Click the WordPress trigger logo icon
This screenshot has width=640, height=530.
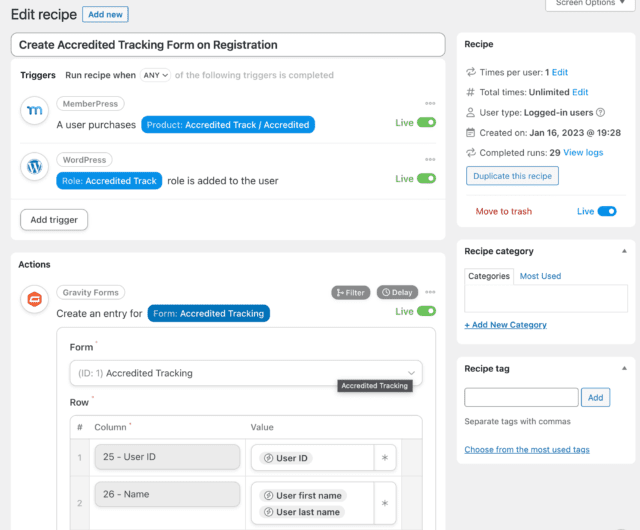pos(35,169)
